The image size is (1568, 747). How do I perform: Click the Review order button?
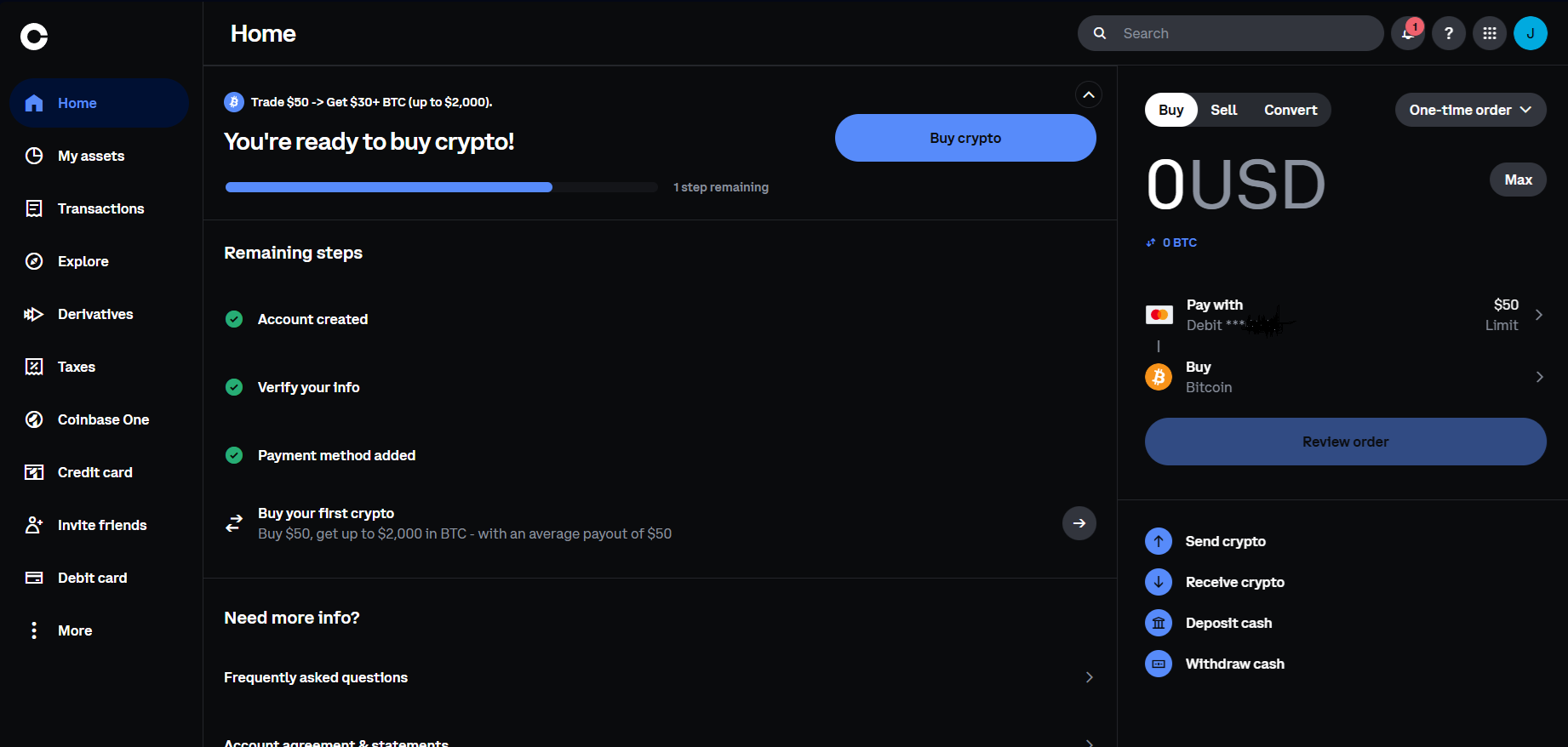click(x=1345, y=442)
